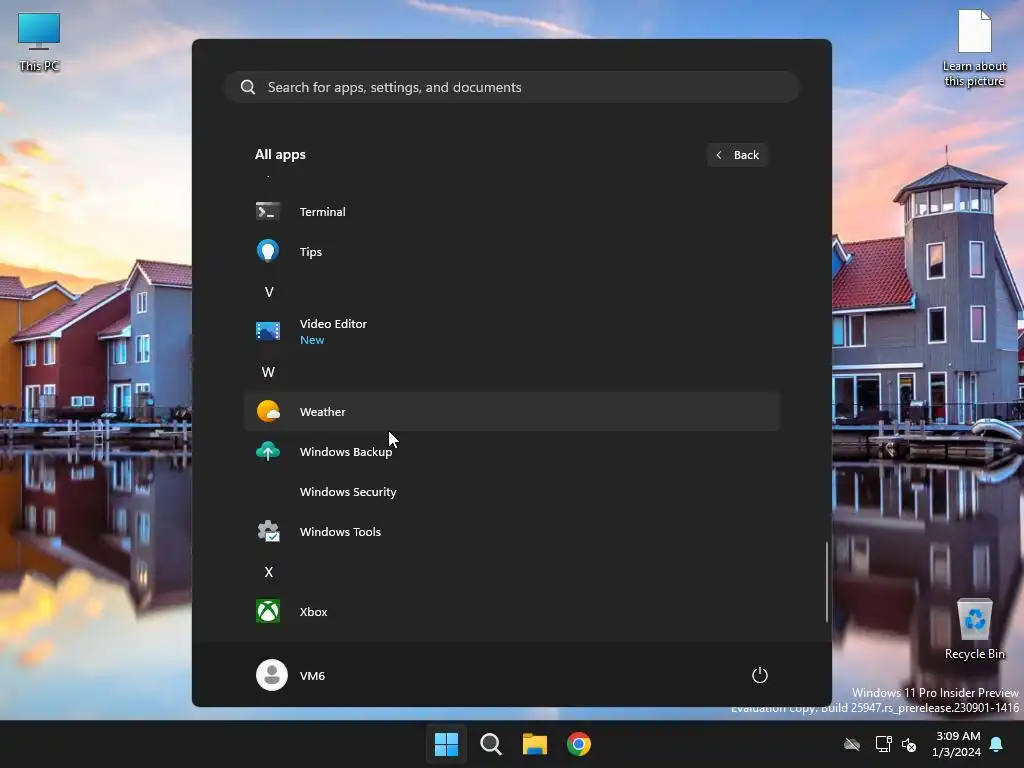Image resolution: width=1024 pixels, height=768 pixels.
Task: Open File Explorer from the taskbar
Action: click(x=534, y=744)
